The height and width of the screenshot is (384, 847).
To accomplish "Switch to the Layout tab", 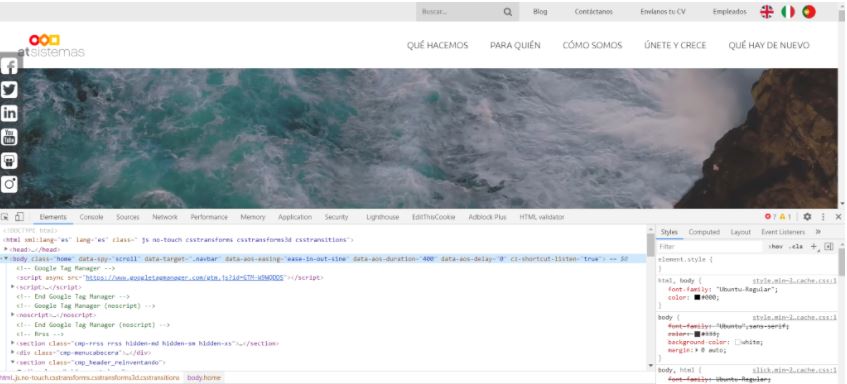I will 741,232.
